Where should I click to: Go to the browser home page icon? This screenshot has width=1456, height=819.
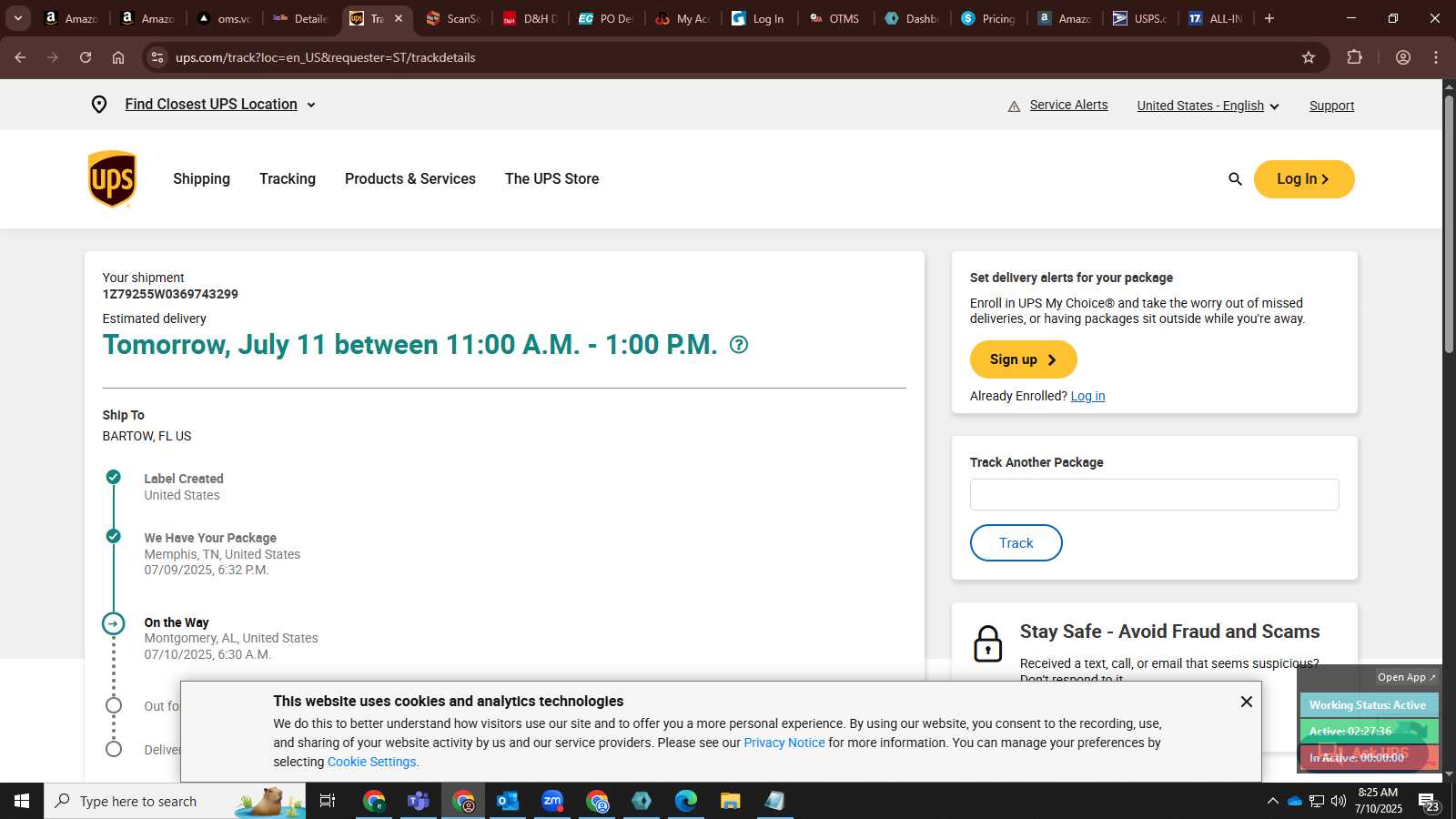coord(118,57)
